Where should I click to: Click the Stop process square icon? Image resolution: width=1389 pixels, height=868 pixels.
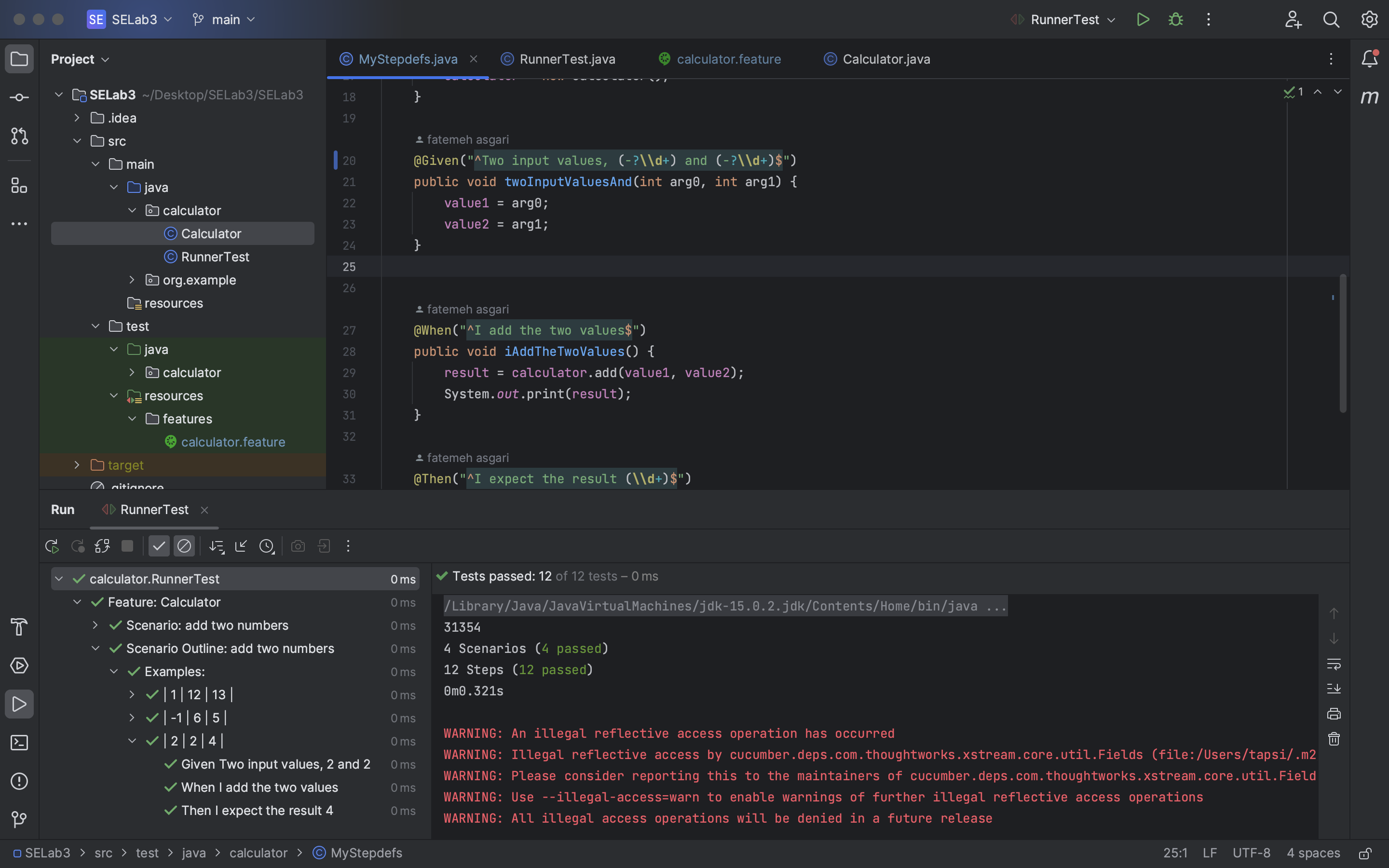pos(127,546)
